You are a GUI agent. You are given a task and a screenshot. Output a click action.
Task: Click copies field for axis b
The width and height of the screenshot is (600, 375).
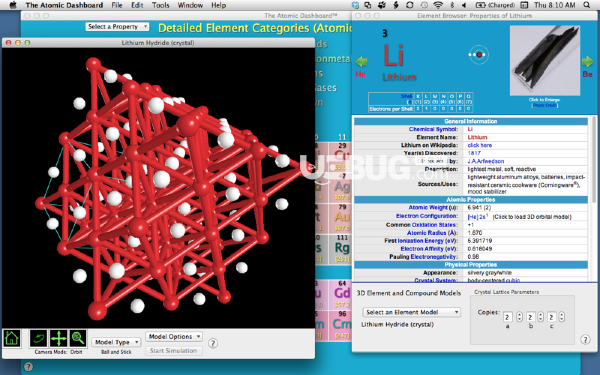click(x=530, y=317)
